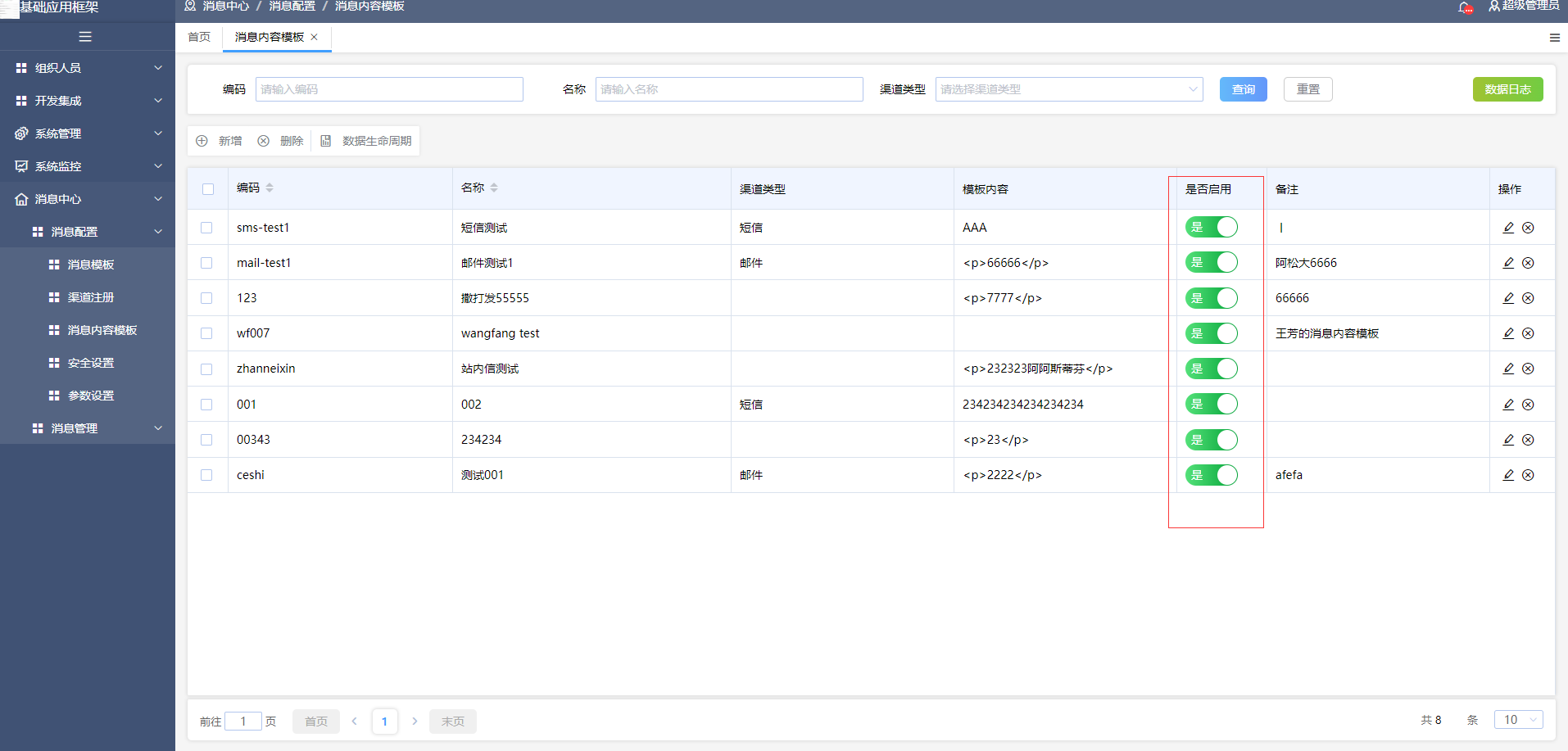Check the checkbox for sms-test1 row
The image size is (1568, 751).
[x=206, y=228]
